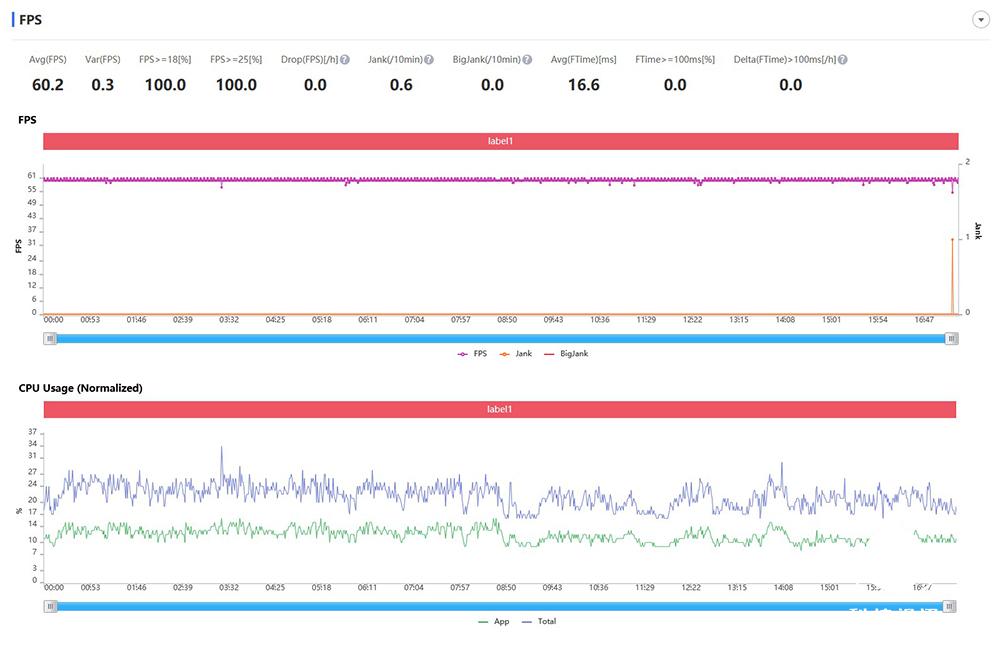Click the Jank(/10min) value 0.6
This screenshot has width=1000, height=661.
(x=401, y=85)
